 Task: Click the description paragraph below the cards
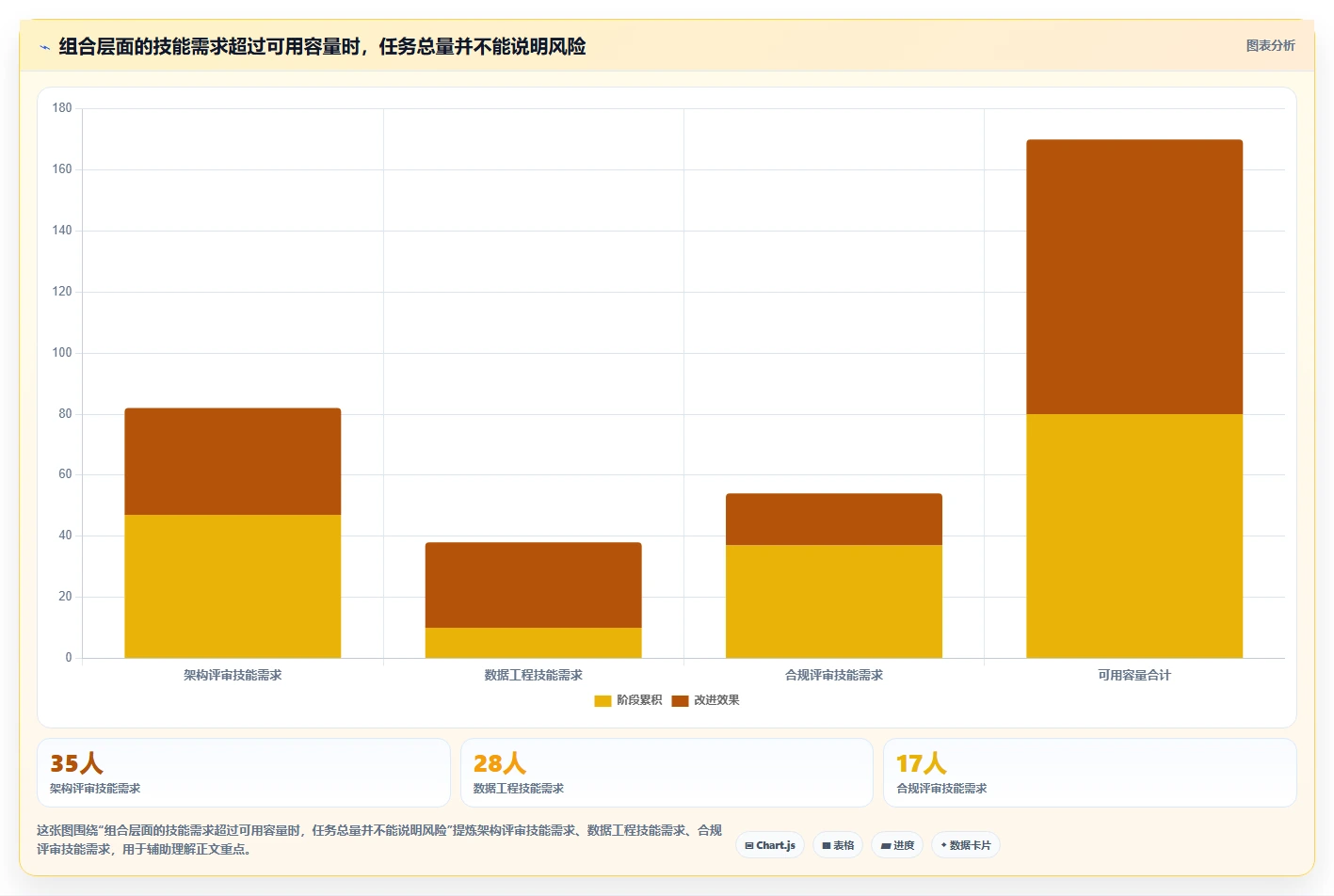pos(379,840)
